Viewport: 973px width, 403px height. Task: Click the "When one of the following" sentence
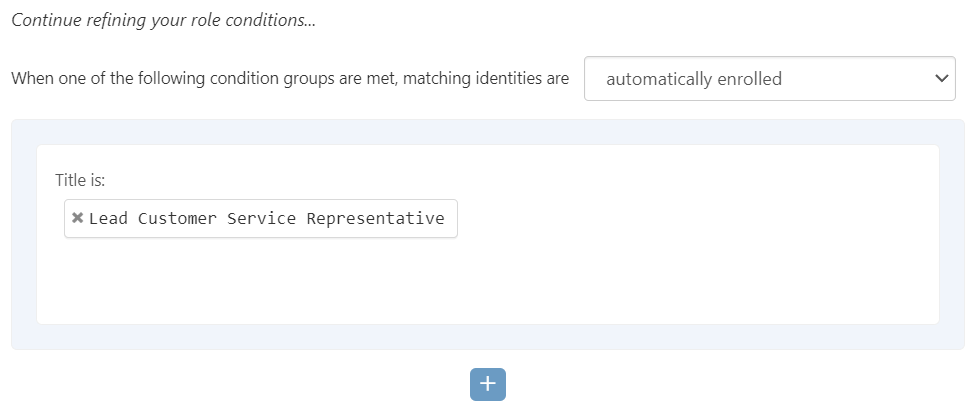point(120,79)
